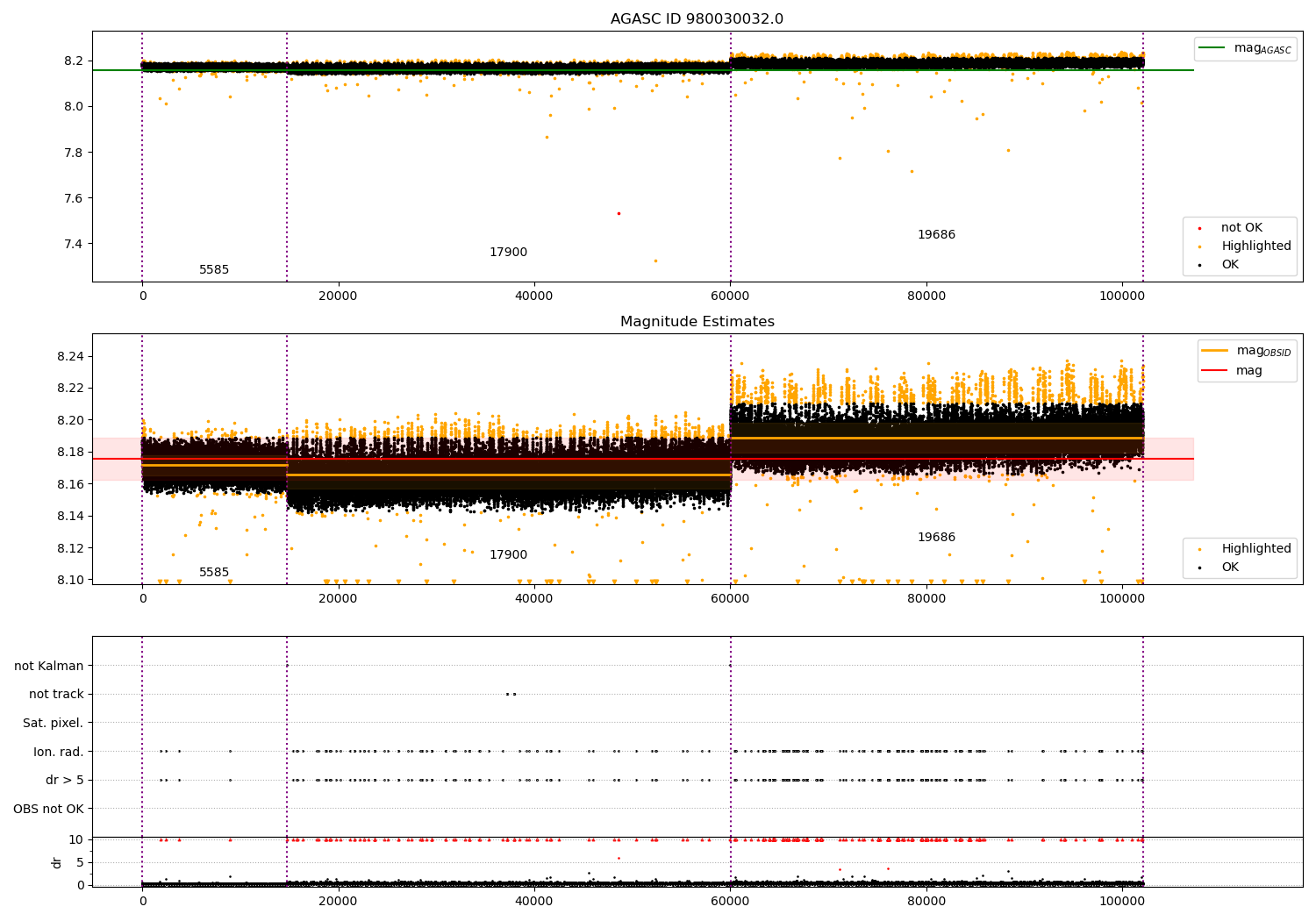Click "not OK" legend entry in top plot

[1241, 228]
